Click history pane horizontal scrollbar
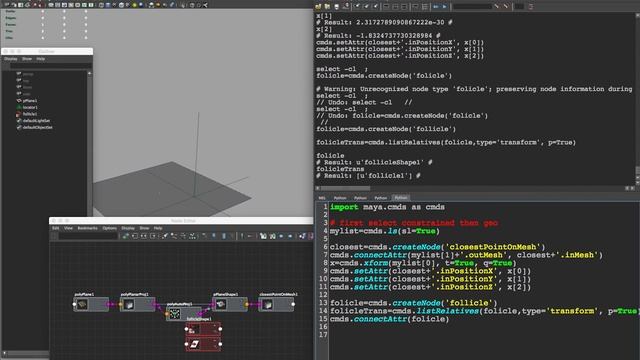Image resolution: width=640 pixels, height=360 pixels. click(346, 188)
